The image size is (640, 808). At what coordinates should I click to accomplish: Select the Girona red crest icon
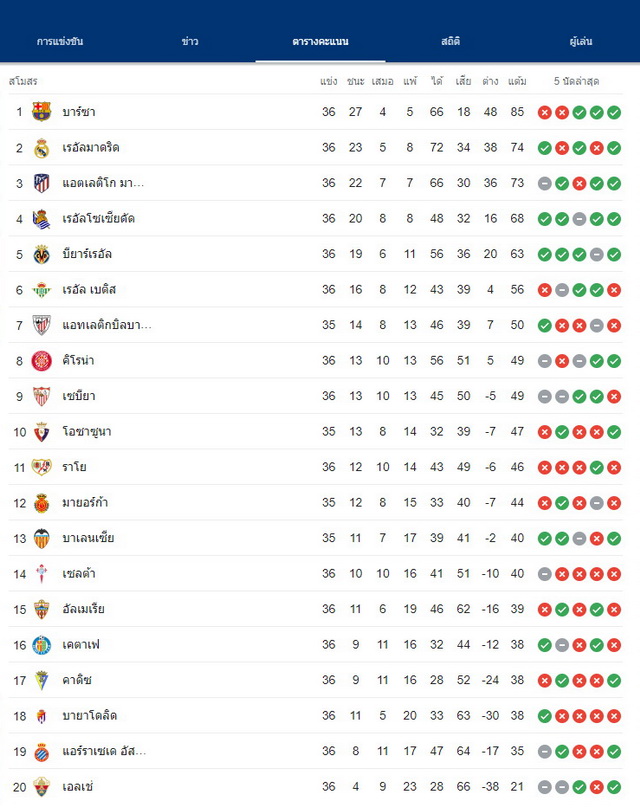41,361
